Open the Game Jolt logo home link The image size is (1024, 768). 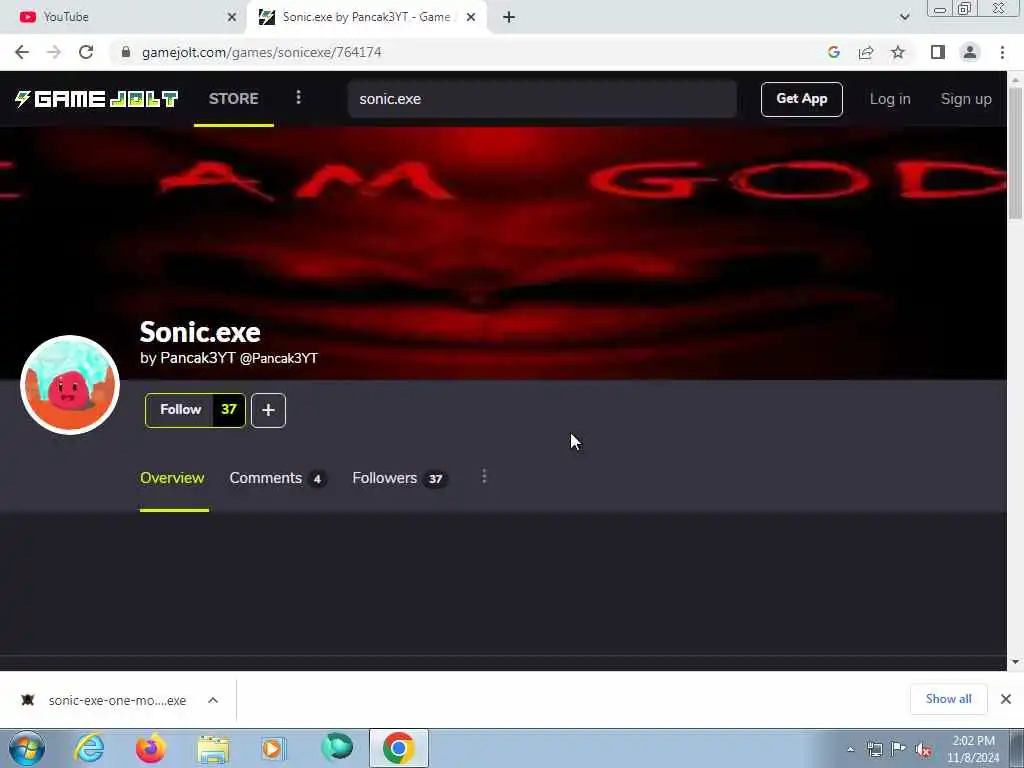97,99
